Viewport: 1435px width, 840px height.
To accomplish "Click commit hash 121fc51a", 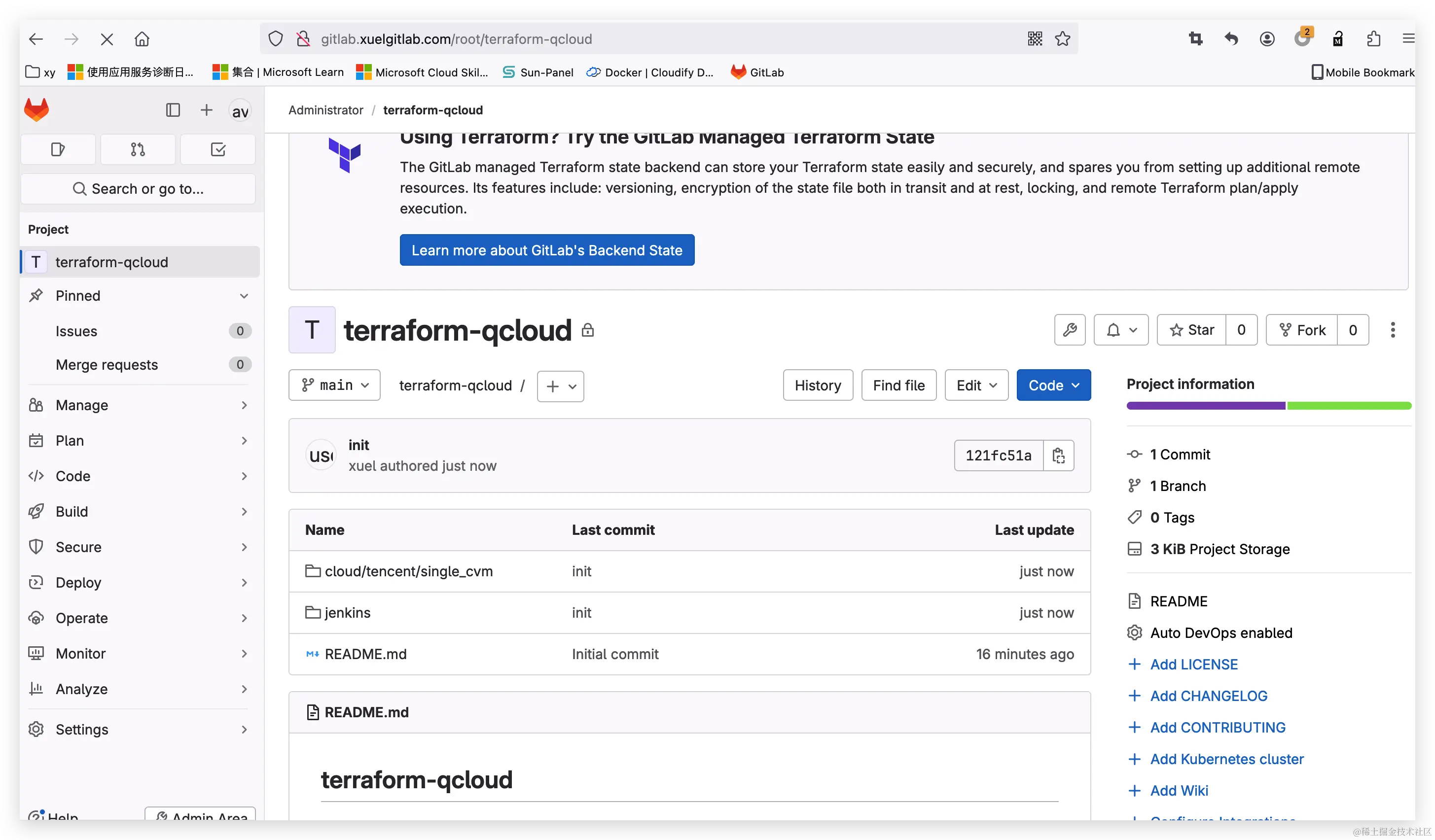I will (998, 455).
